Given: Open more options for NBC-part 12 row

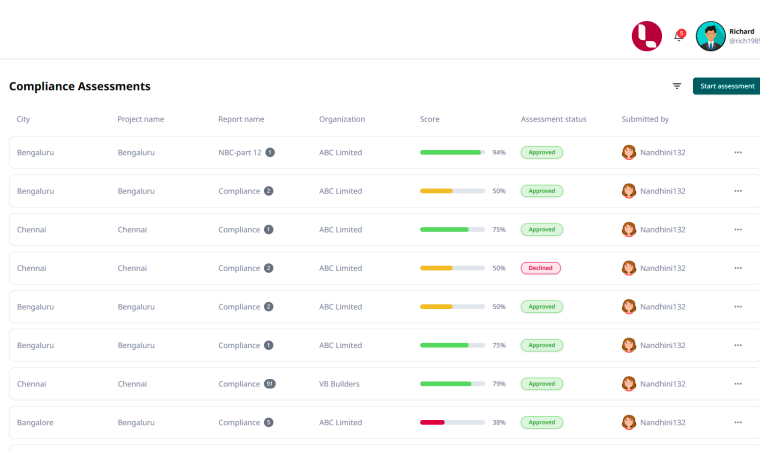Looking at the screenshot, I should [x=738, y=153].
